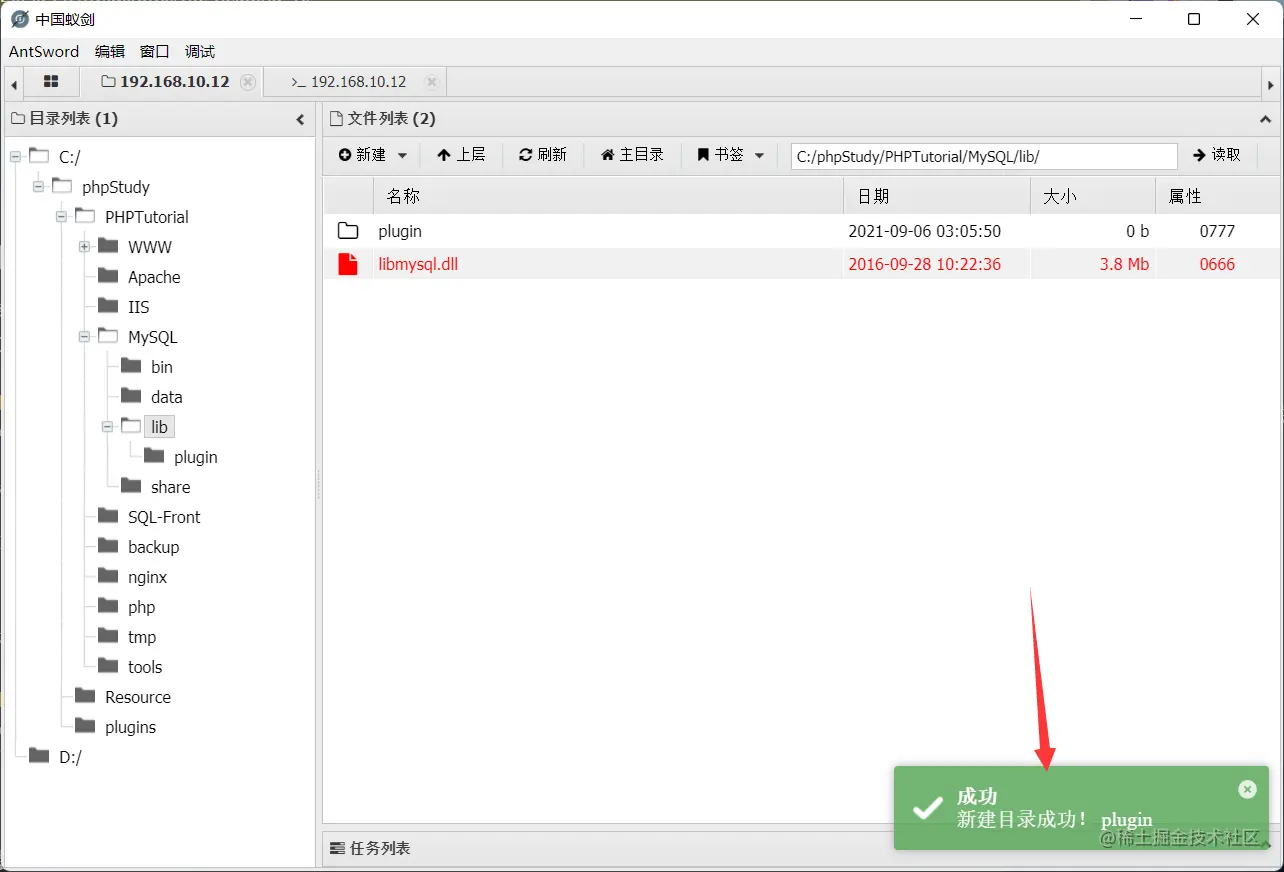
Task: Open the 编辑 menu
Action: 110,52
